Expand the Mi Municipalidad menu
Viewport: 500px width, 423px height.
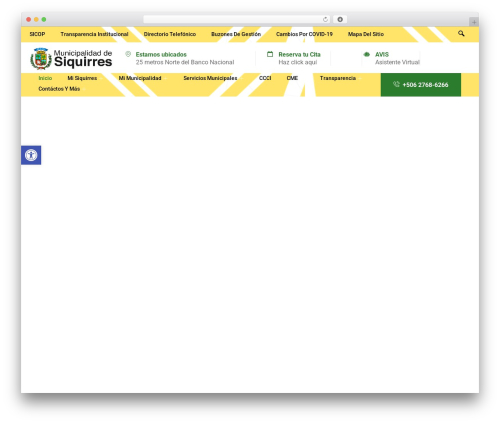[140, 78]
